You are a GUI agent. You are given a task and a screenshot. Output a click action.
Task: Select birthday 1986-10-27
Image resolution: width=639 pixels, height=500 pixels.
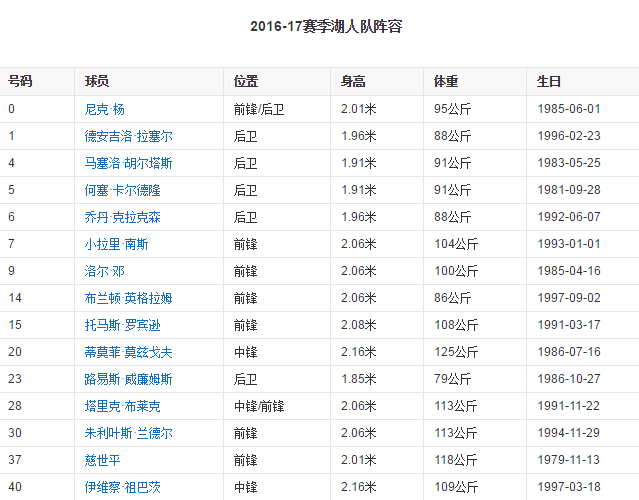click(569, 379)
